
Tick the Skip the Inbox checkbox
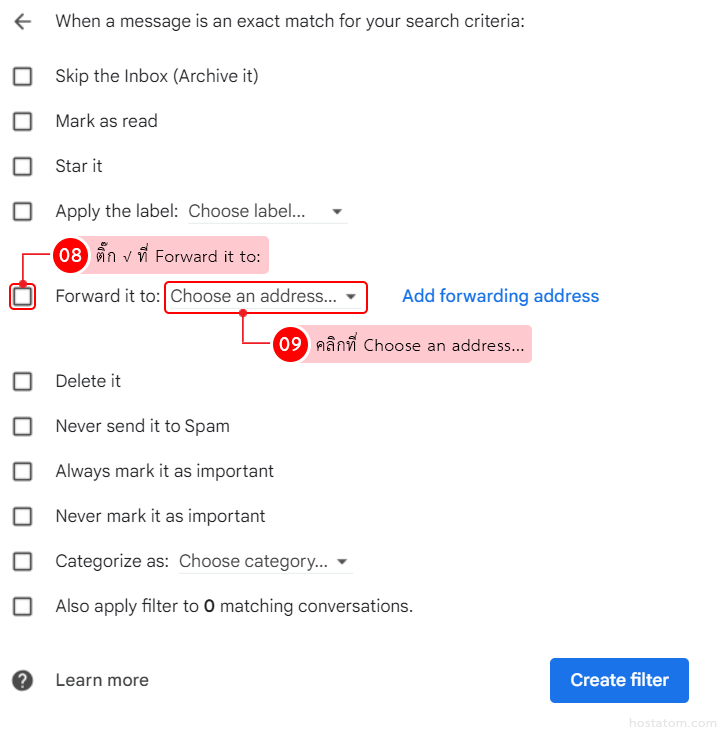(x=23, y=76)
